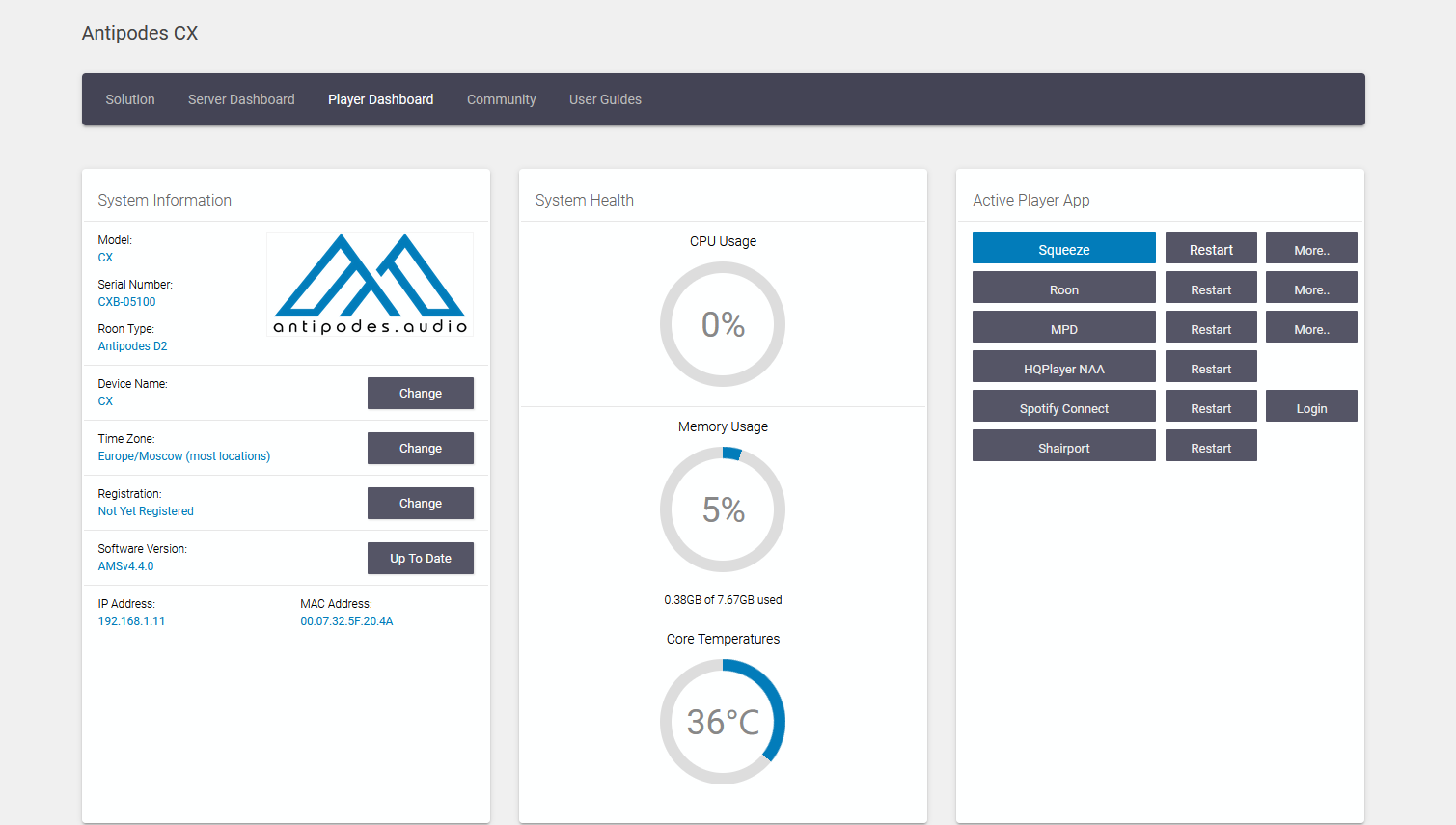Screen dimensions: 1456x825
Task: Open More options for Squeeze
Action: [1311, 248]
